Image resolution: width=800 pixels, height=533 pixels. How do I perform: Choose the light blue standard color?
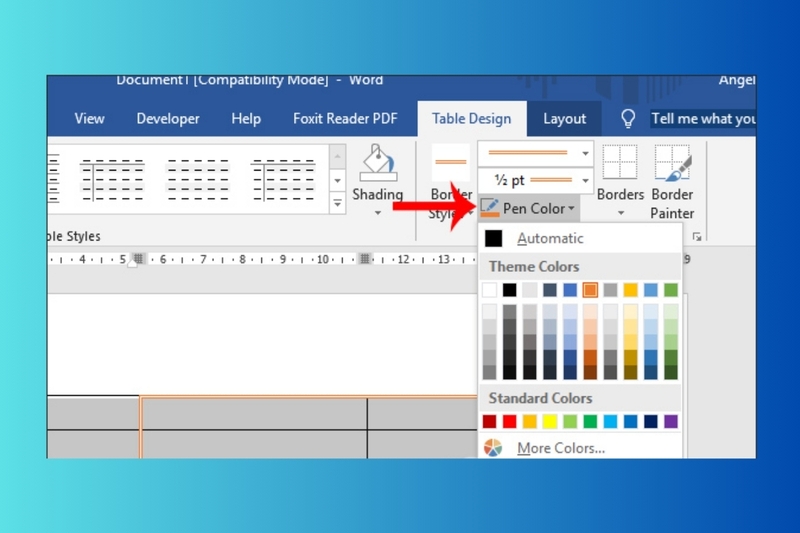click(610, 421)
